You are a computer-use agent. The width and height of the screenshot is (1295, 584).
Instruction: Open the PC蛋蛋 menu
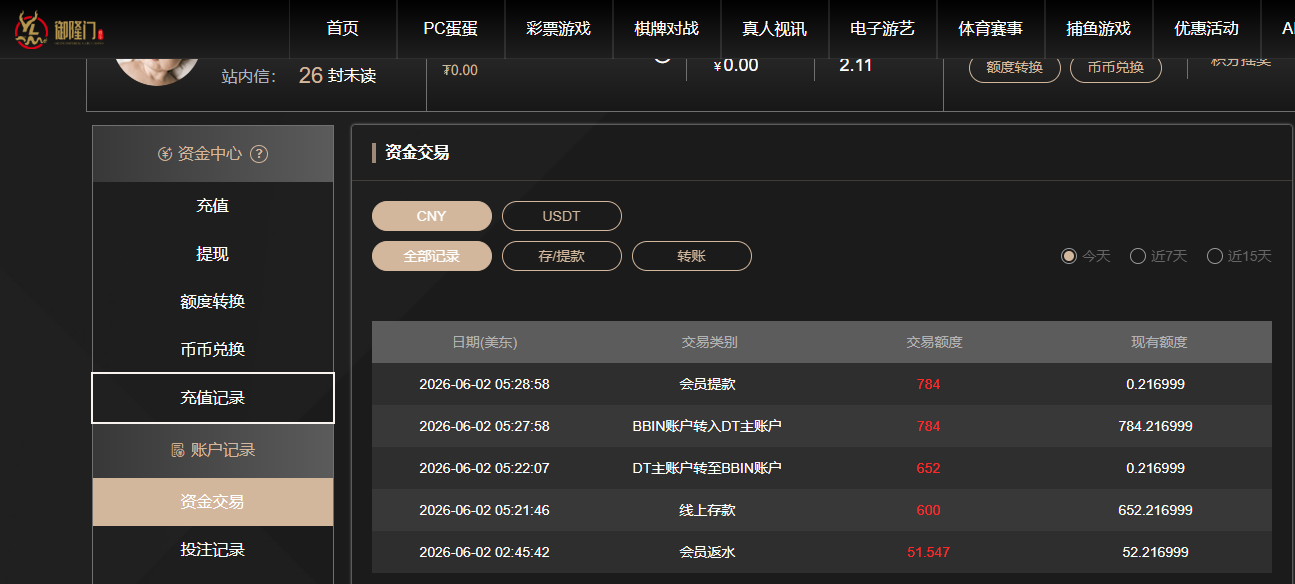(450, 29)
